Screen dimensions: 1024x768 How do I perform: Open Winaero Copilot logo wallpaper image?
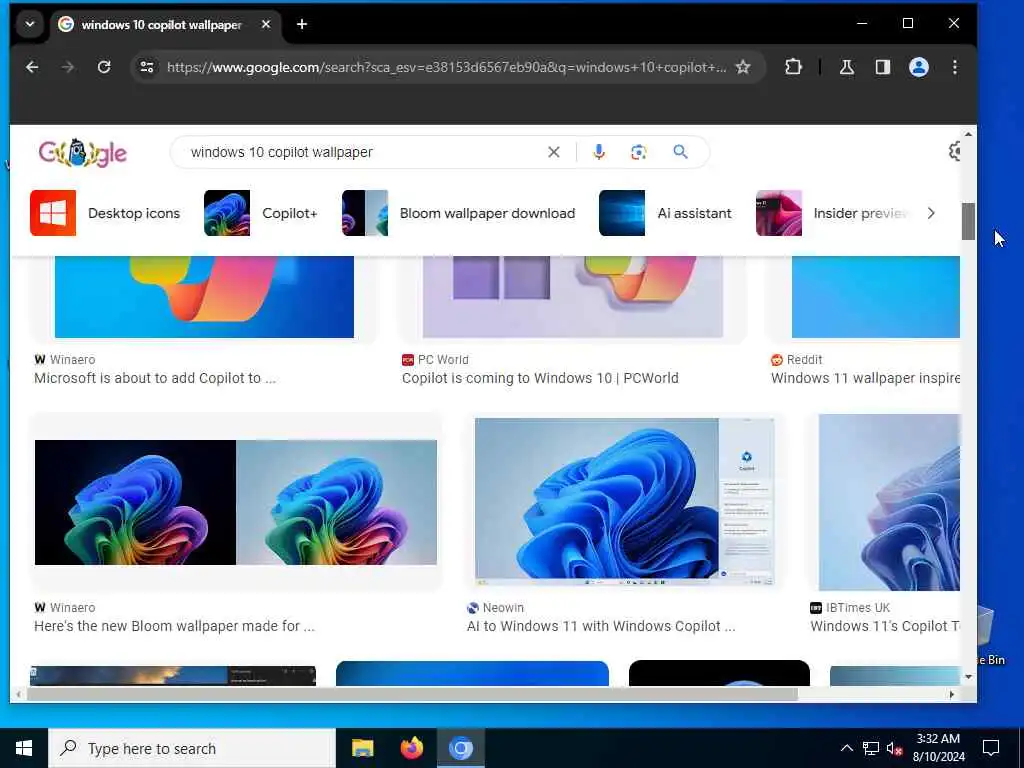(x=204, y=297)
